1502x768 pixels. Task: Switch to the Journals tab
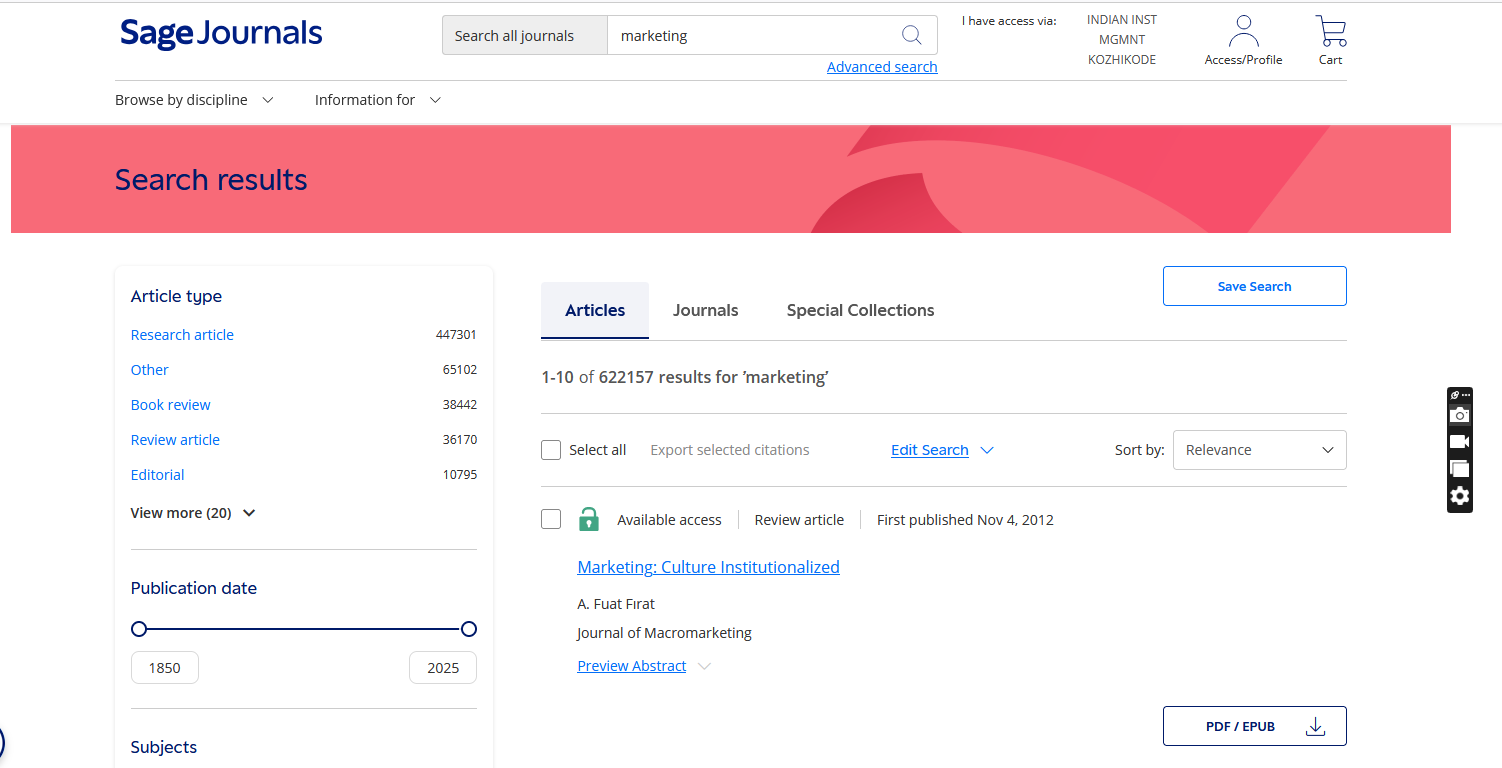(705, 310)
